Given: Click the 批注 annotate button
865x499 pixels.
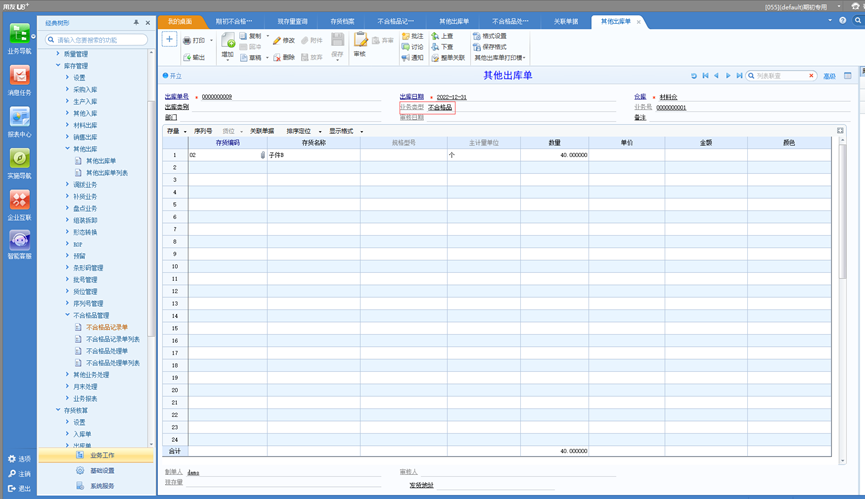Looking at the screenshot, I should [x=413, y=36].
